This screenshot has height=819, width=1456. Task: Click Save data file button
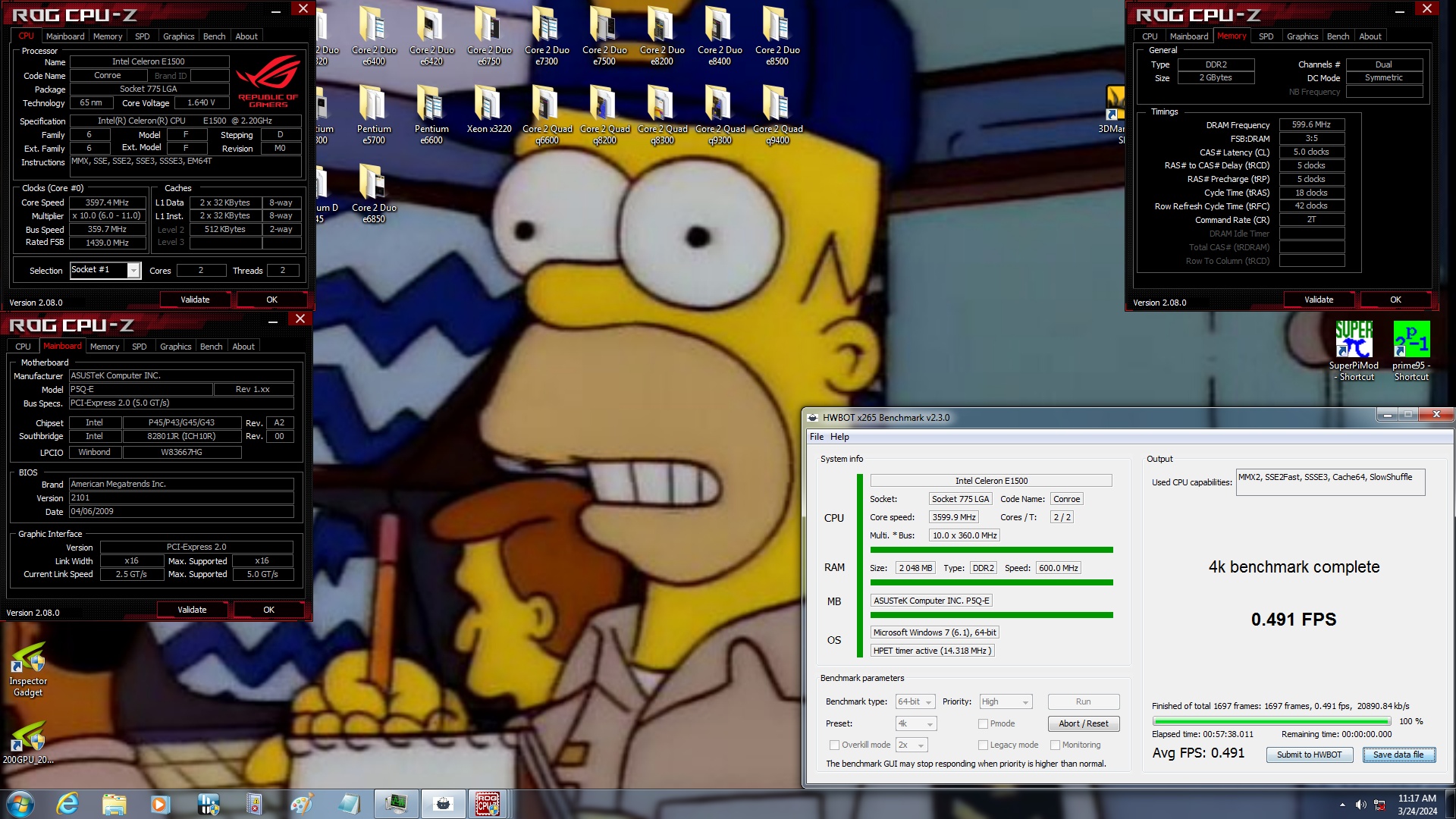pyautogui.click(x=1398, y=755)
